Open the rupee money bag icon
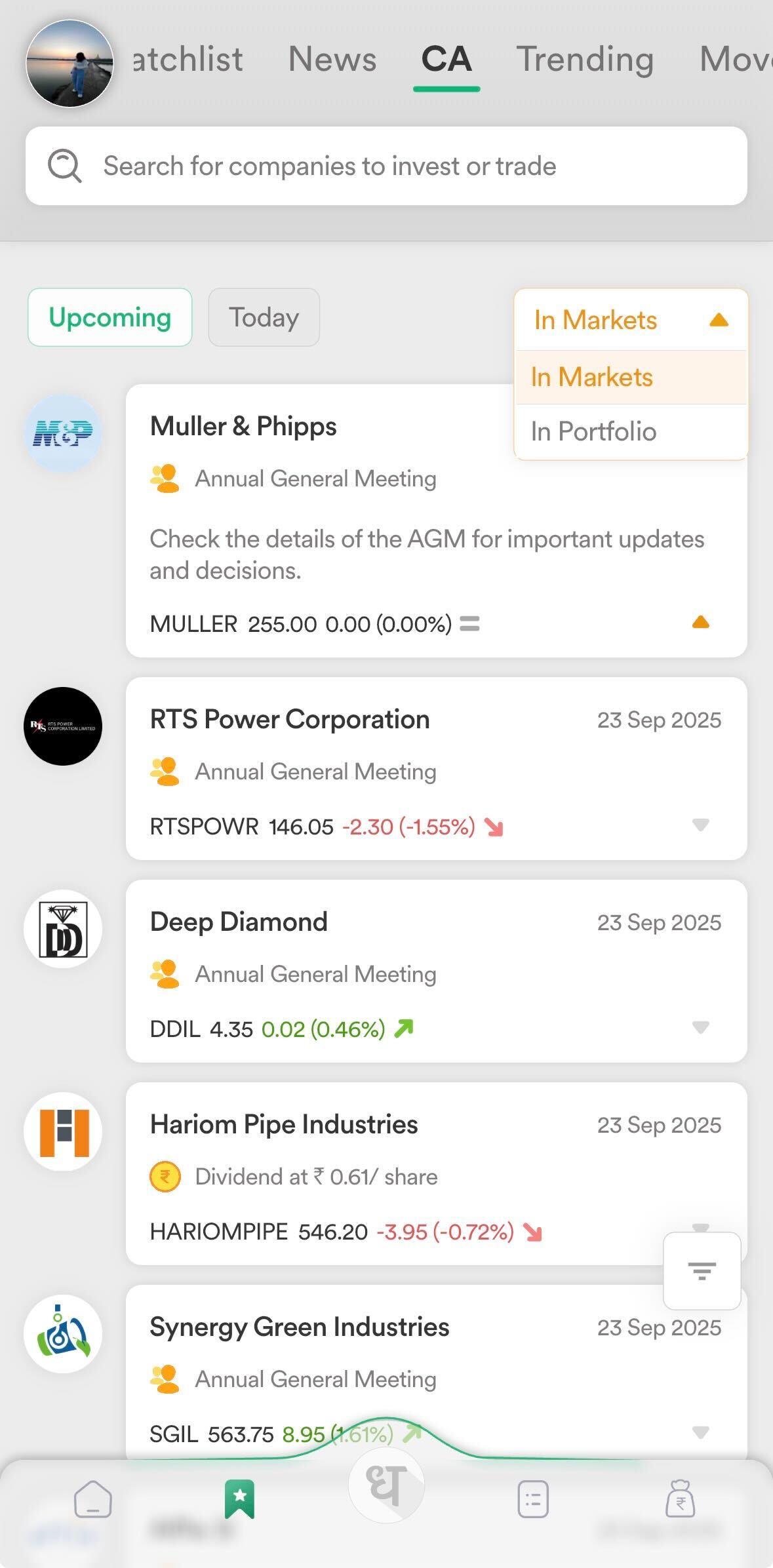773x1568 pixels. (x=680, y=1499)
